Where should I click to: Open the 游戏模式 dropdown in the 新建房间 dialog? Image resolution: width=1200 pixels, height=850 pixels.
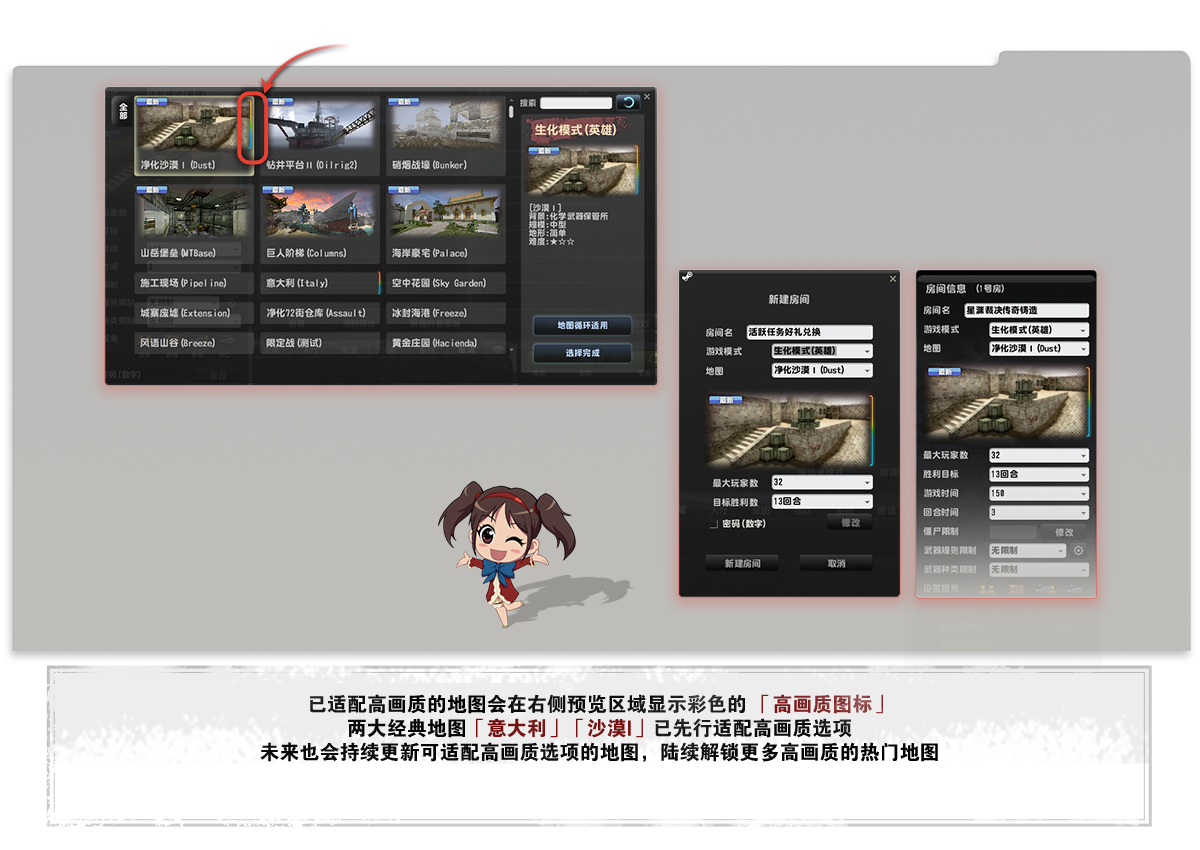pos(822,351)
